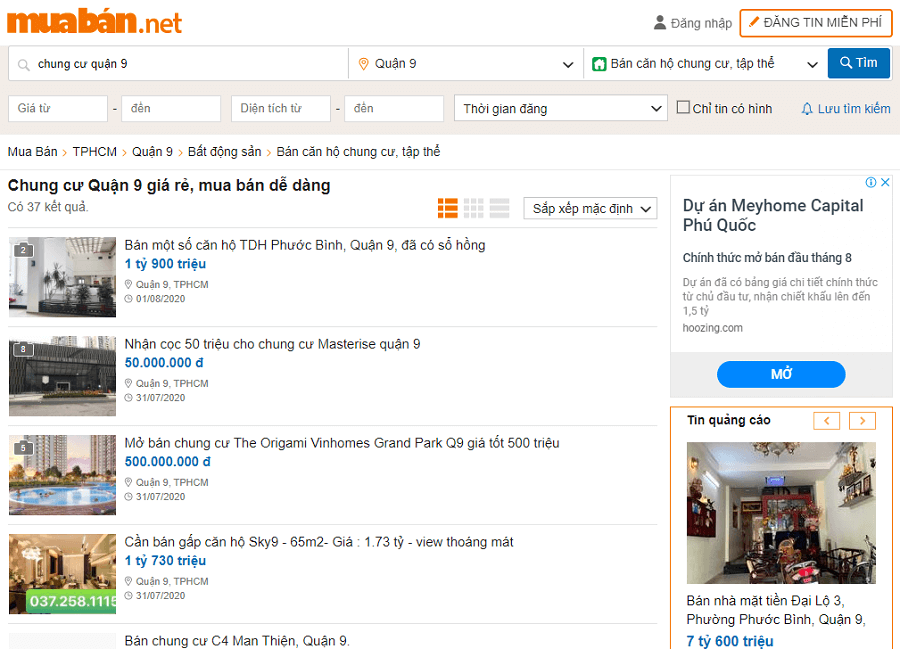
Task: Click the price 50.000.000 đ
Action: (164, 363)
